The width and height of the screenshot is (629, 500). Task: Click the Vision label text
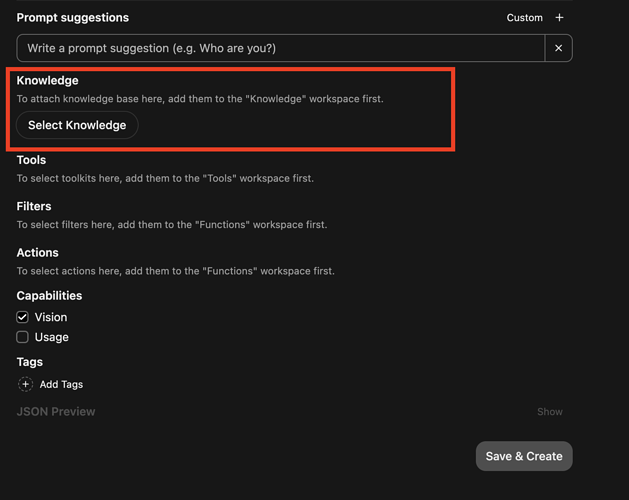[x=51, y=317]
